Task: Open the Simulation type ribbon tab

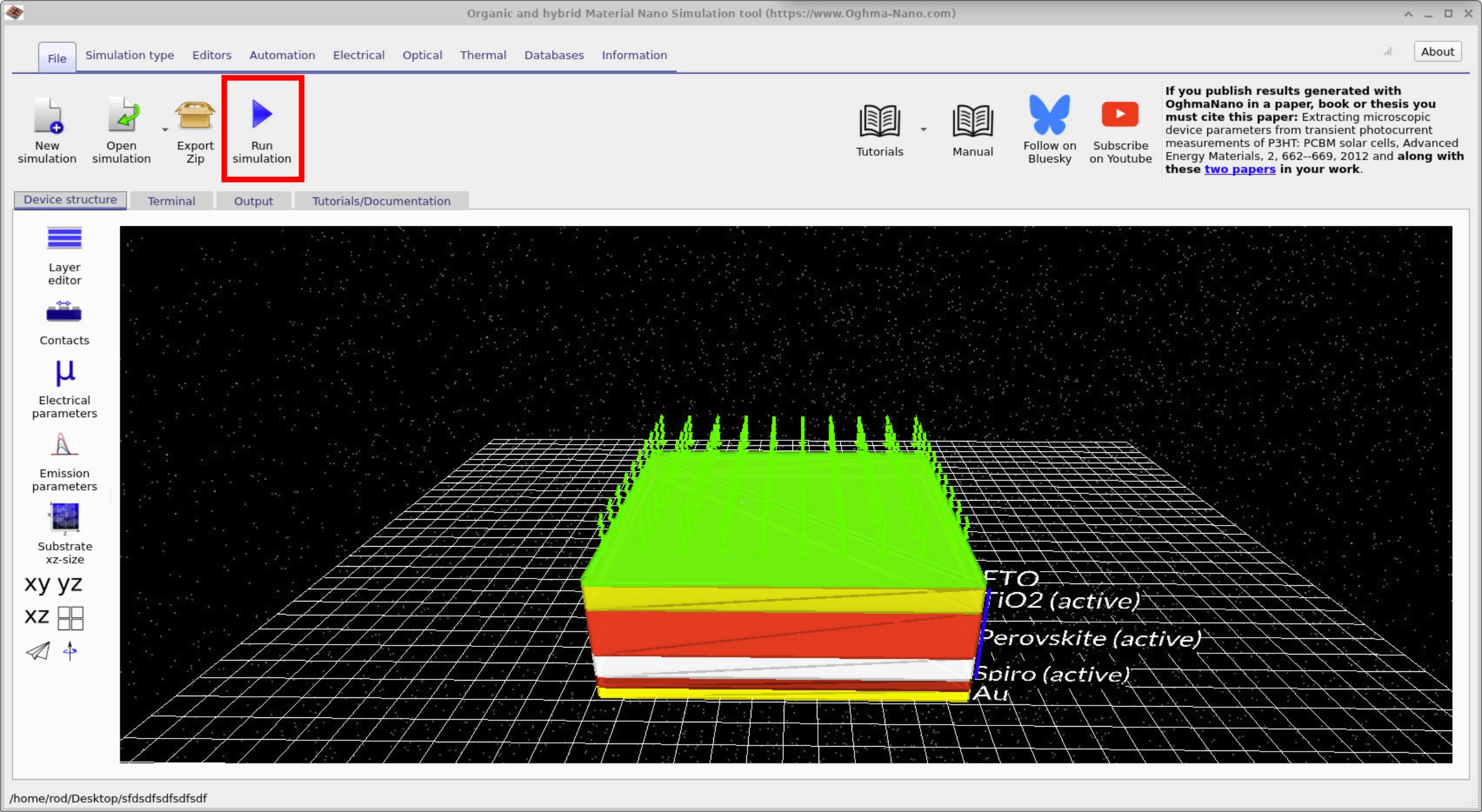Action: pos(130,55)
